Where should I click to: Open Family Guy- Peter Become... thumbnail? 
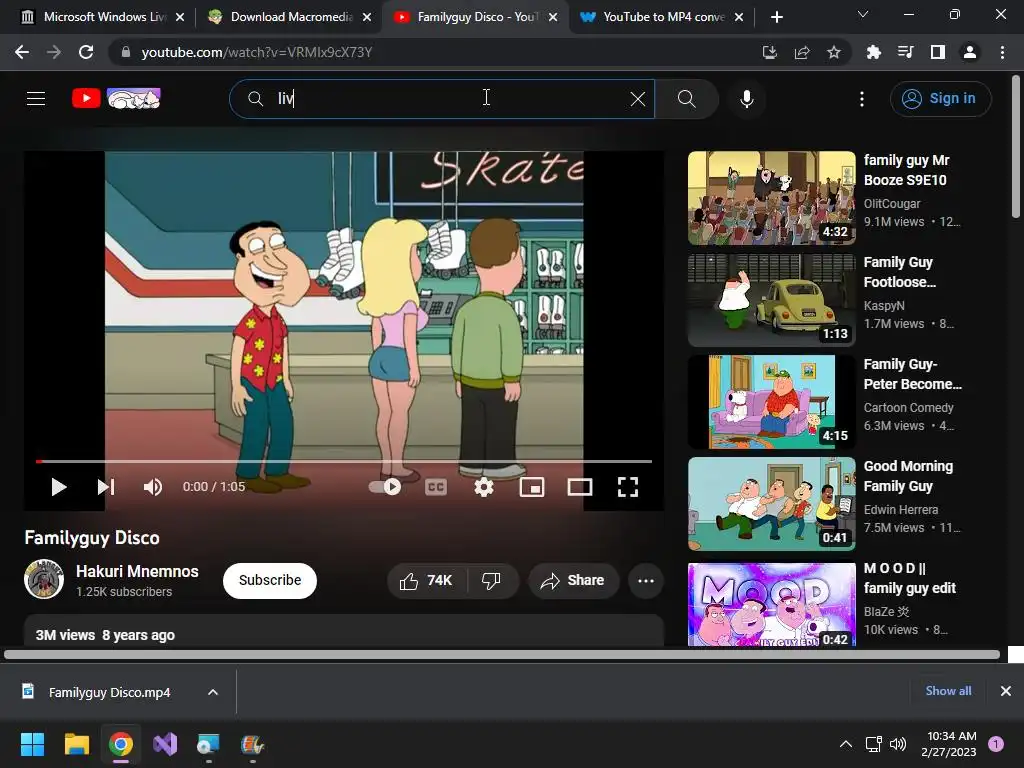coord(771,402)
